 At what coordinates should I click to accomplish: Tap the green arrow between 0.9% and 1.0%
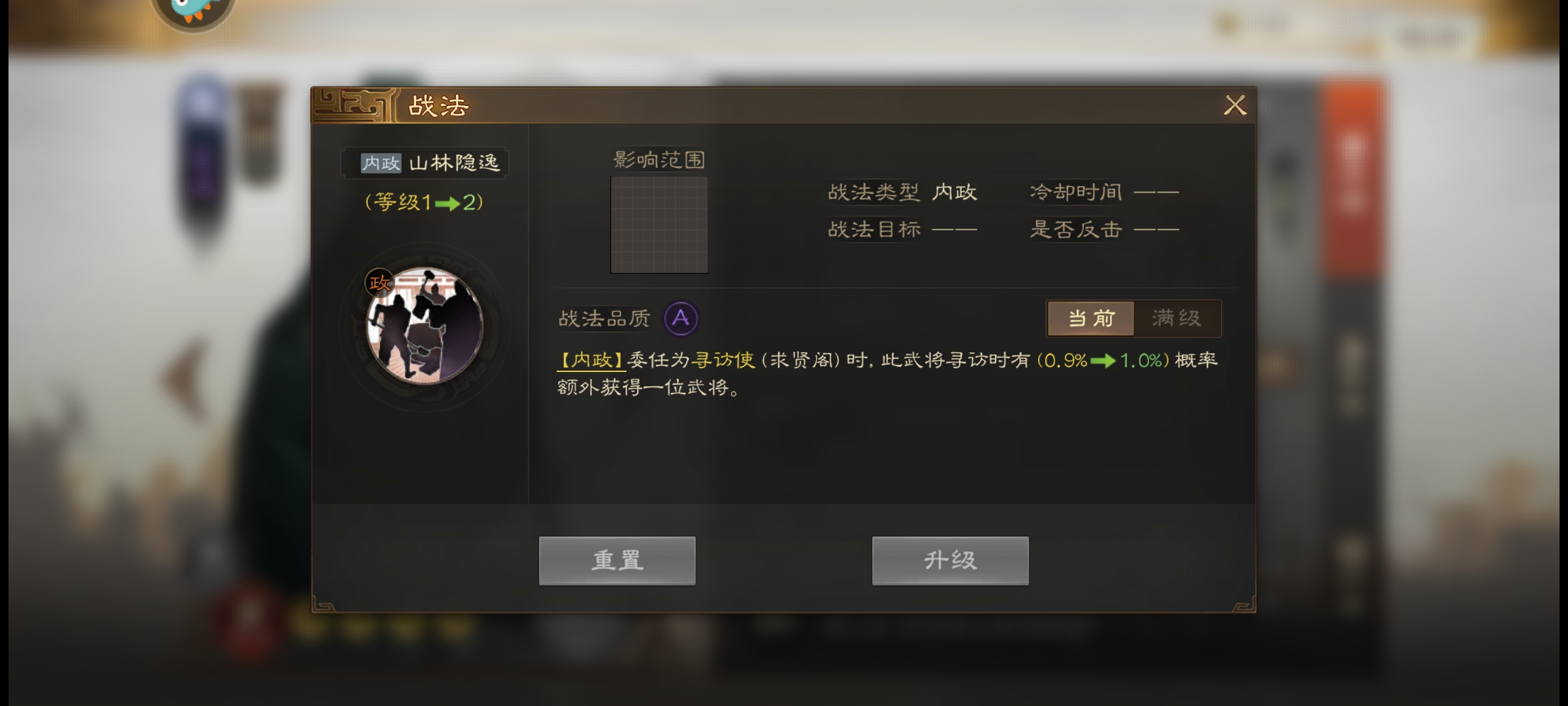click(1103, 361)
